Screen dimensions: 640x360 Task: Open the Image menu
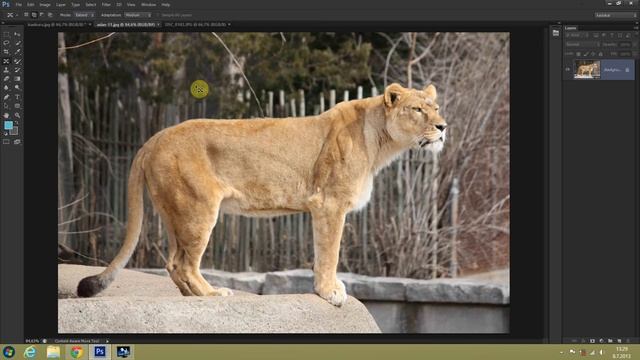(x=44, y=4)
